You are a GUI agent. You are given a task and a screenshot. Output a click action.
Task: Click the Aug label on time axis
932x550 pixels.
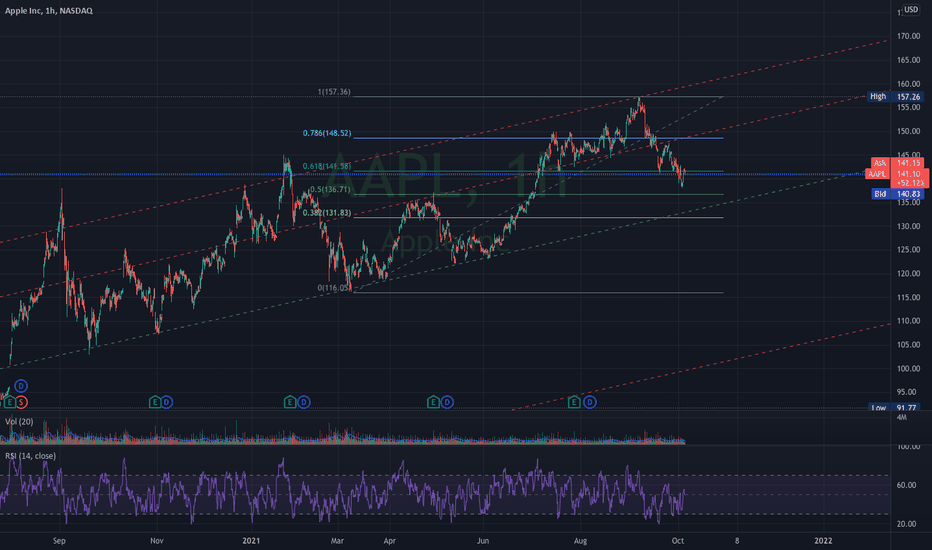[580, 540]
